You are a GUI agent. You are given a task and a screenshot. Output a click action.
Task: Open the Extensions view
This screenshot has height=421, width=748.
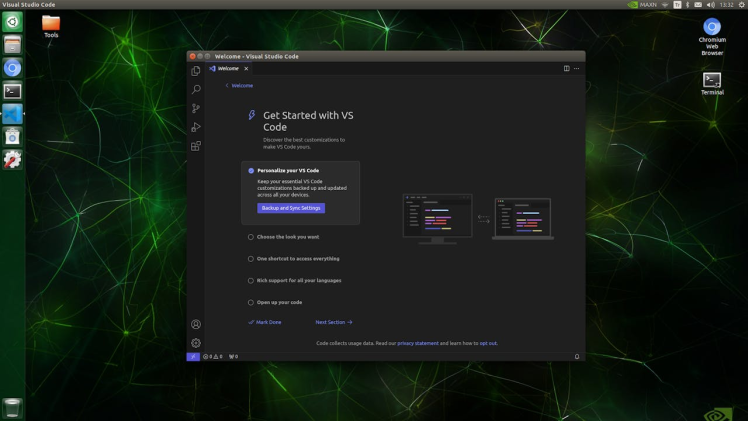(196, 146)
